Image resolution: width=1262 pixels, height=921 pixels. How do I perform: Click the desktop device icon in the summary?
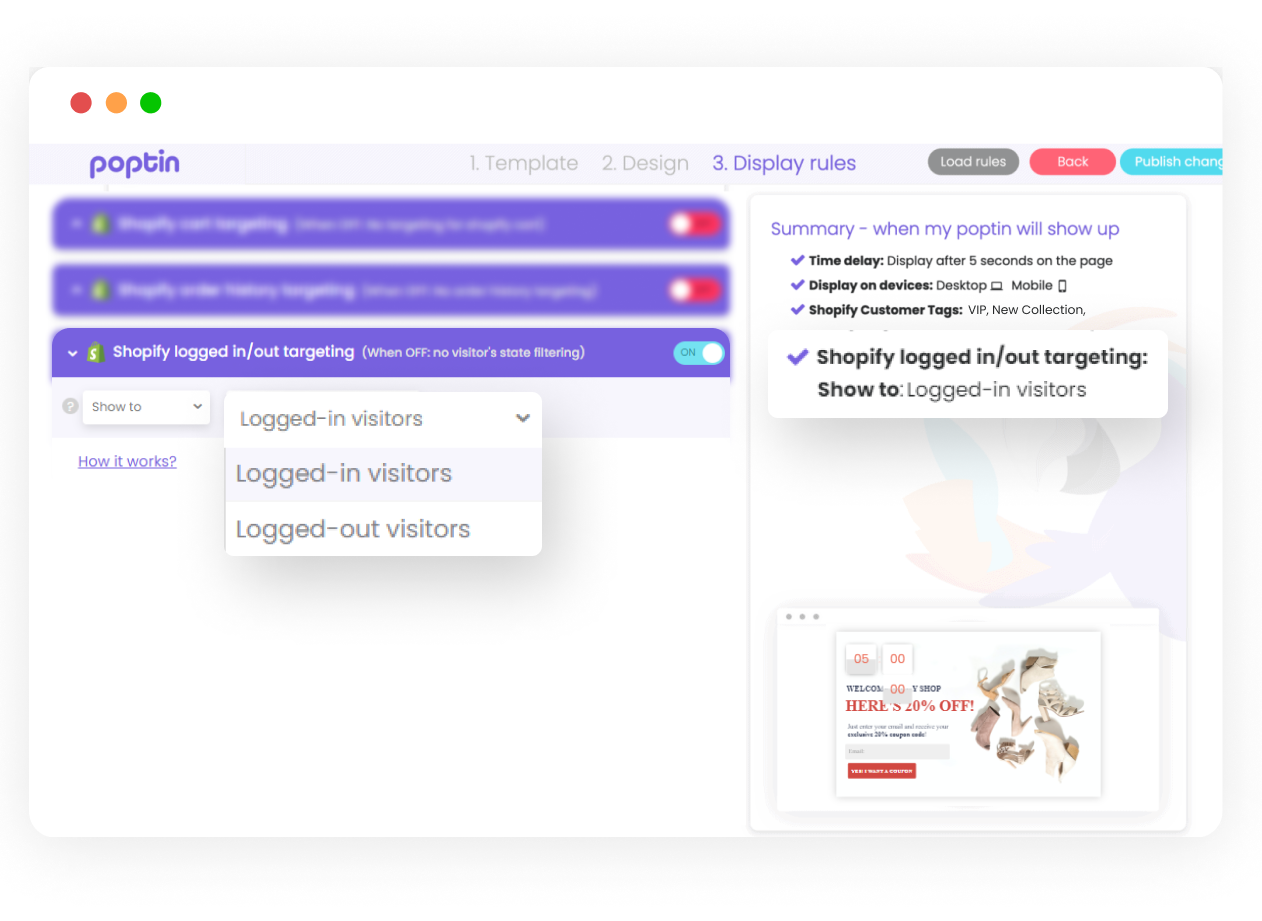[996, 286]
